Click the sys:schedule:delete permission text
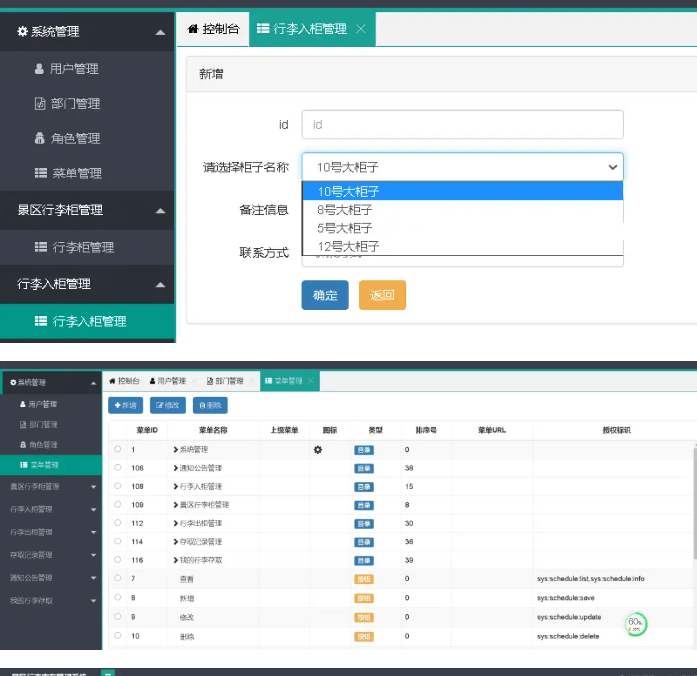This screenshot has width=697, height=676. click(568, 636)
